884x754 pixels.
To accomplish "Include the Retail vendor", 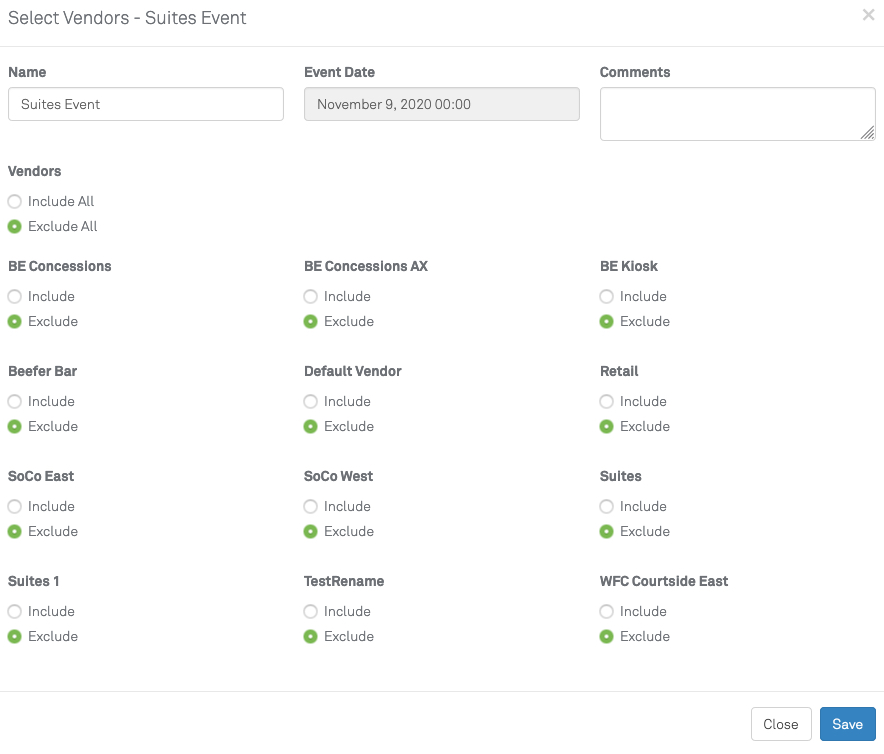I will click(x=606, y=401).
